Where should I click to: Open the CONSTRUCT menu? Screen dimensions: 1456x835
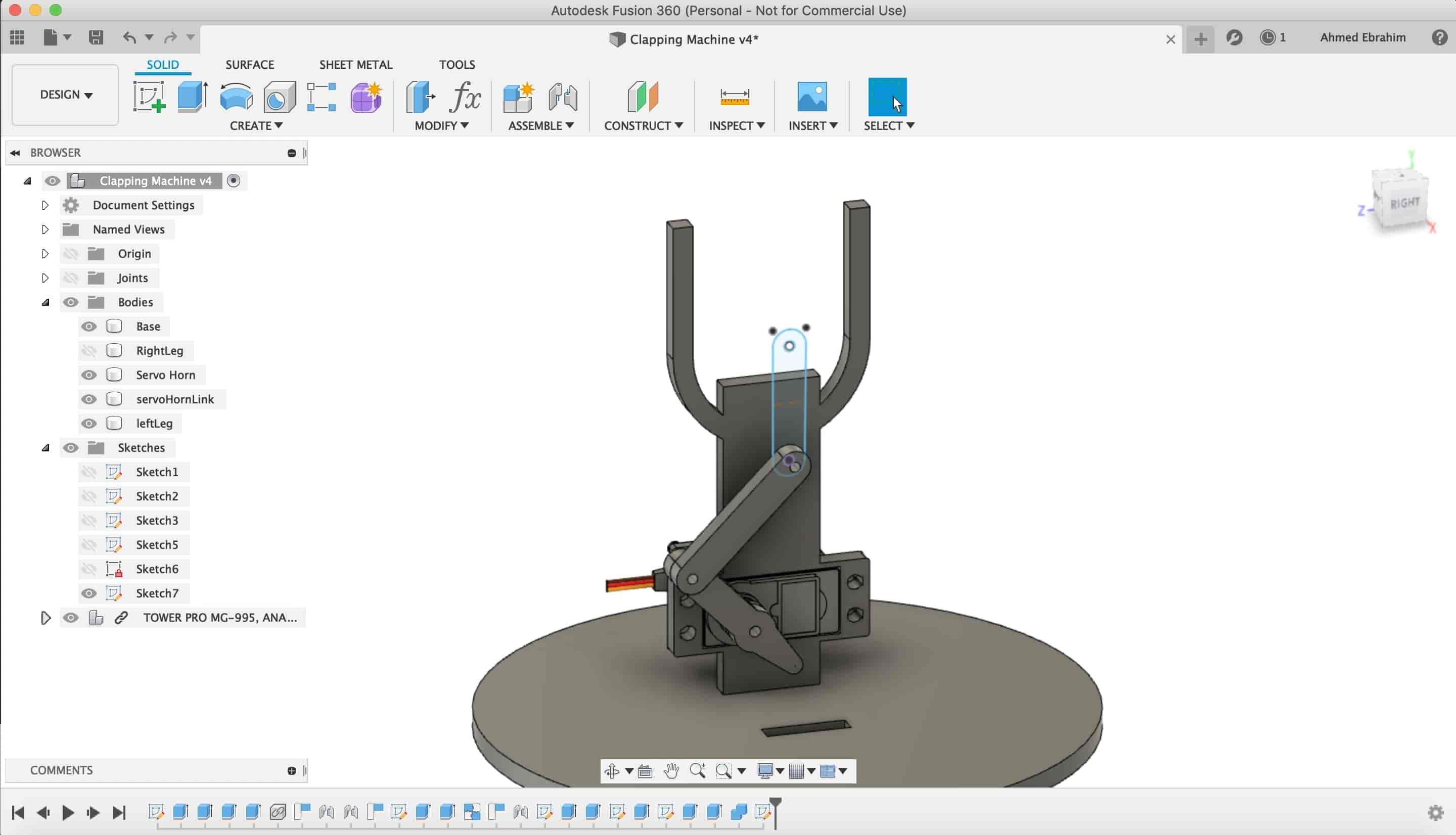tap(643, 125)
